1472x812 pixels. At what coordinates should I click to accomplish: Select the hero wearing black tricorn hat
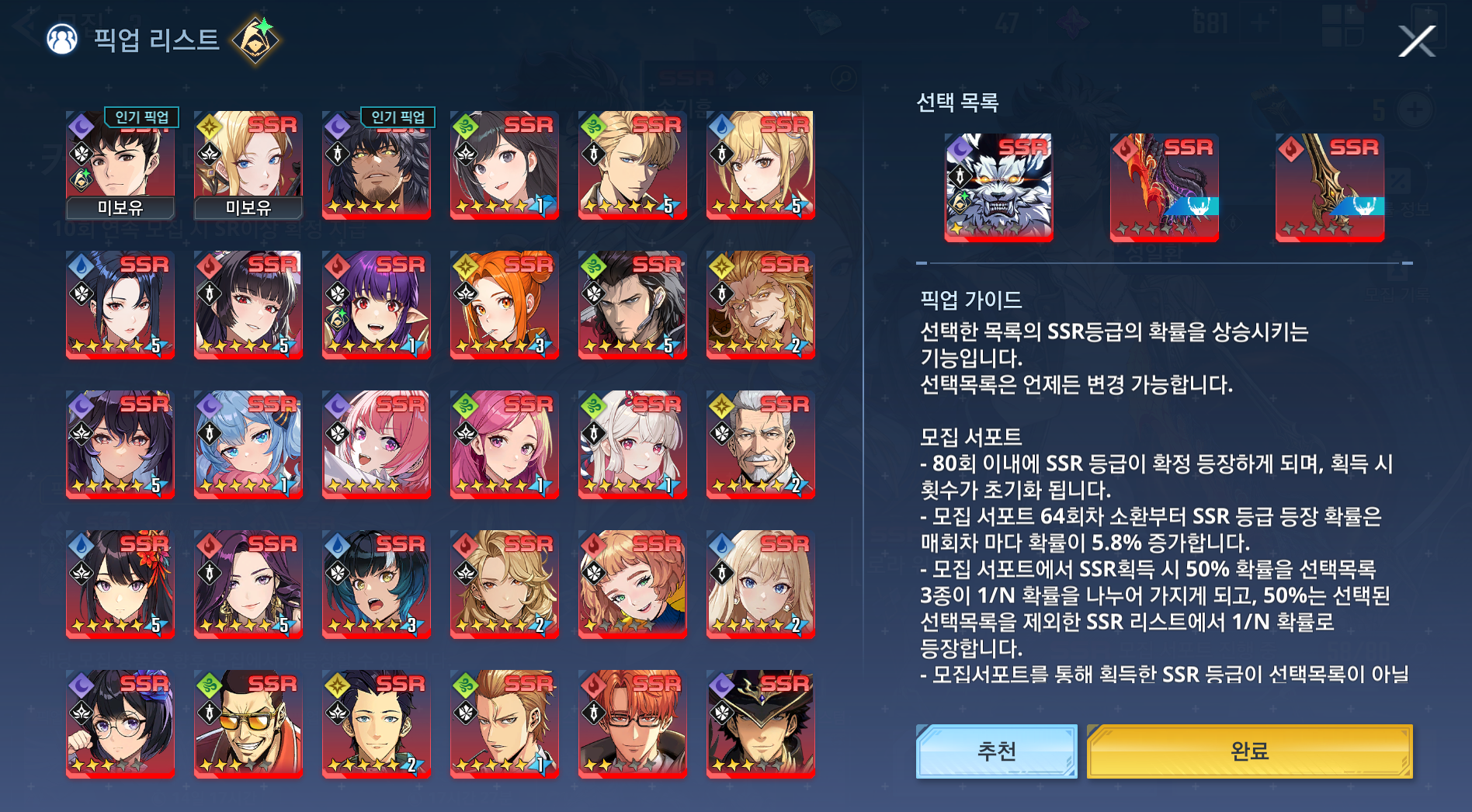(761, 724)
